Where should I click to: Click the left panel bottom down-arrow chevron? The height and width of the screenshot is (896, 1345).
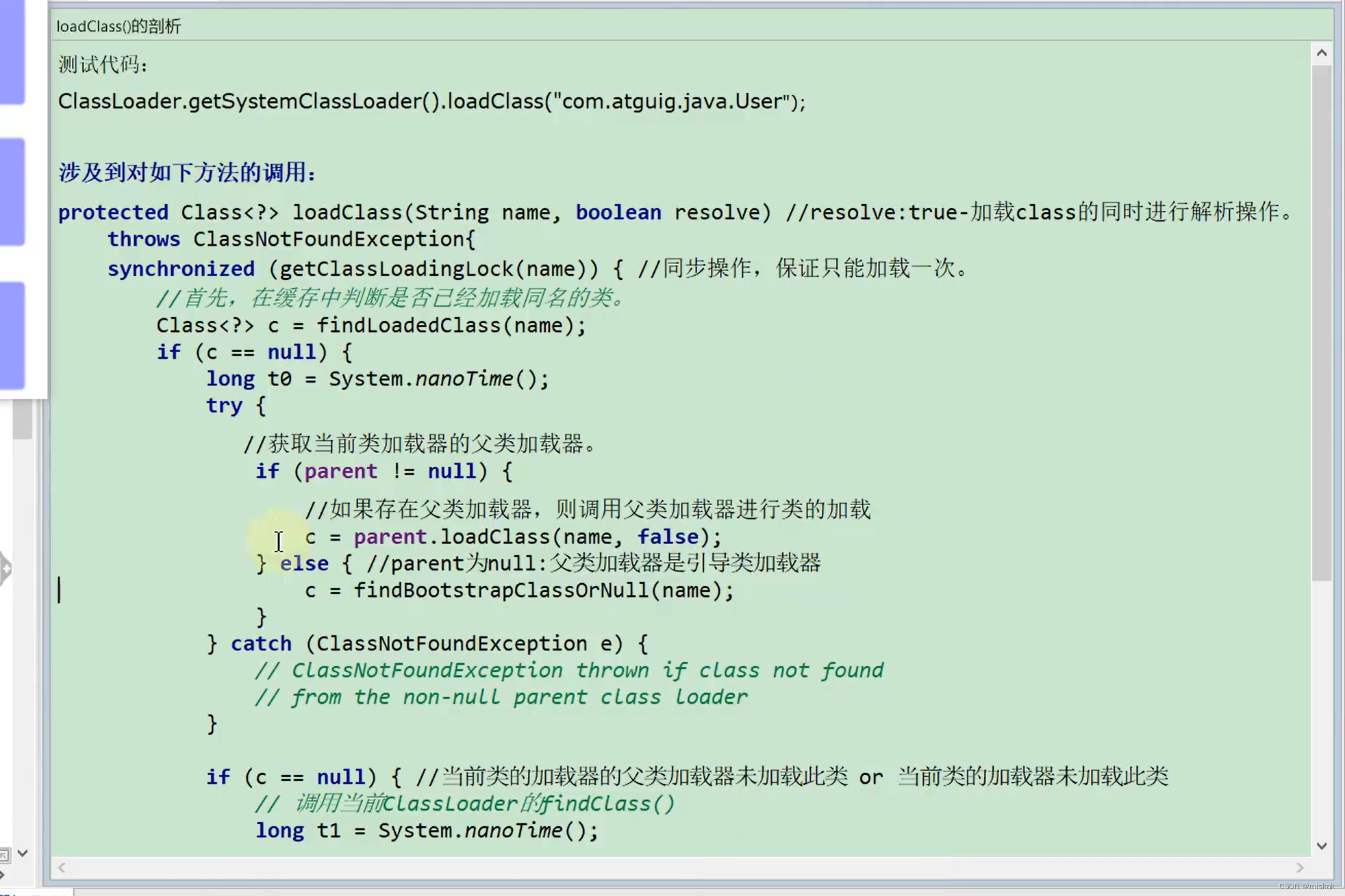click(23, 853)
